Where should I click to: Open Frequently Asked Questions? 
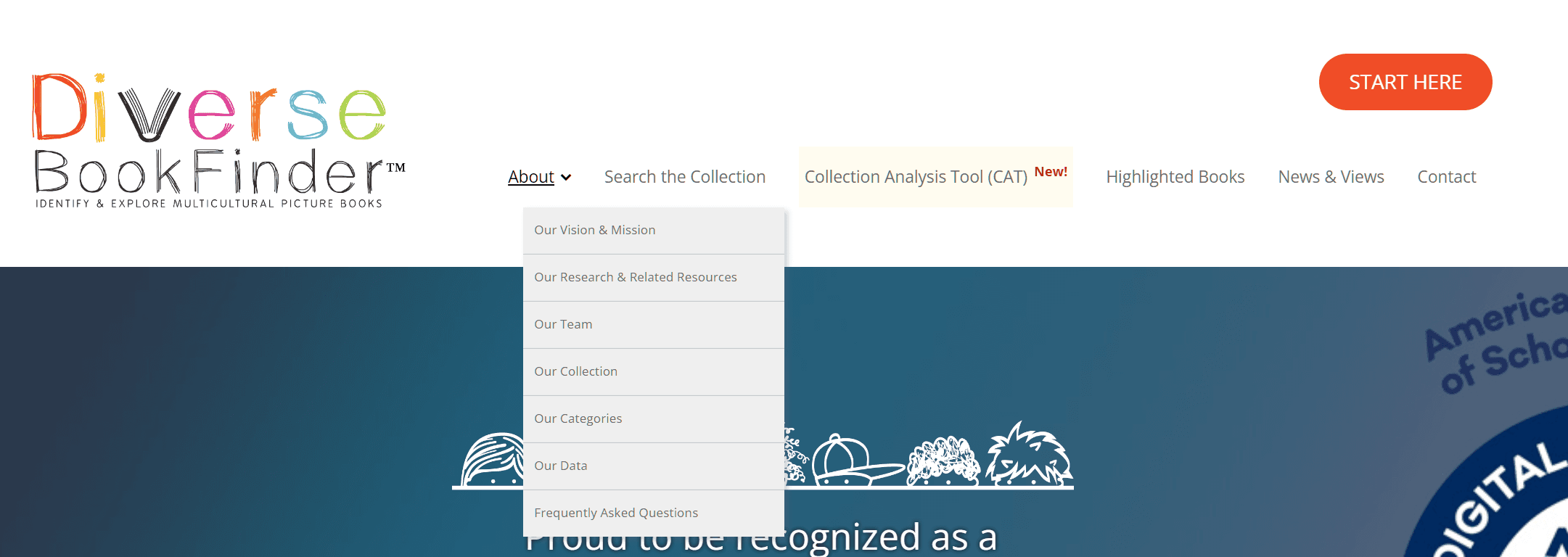click(x=654, y=513)
